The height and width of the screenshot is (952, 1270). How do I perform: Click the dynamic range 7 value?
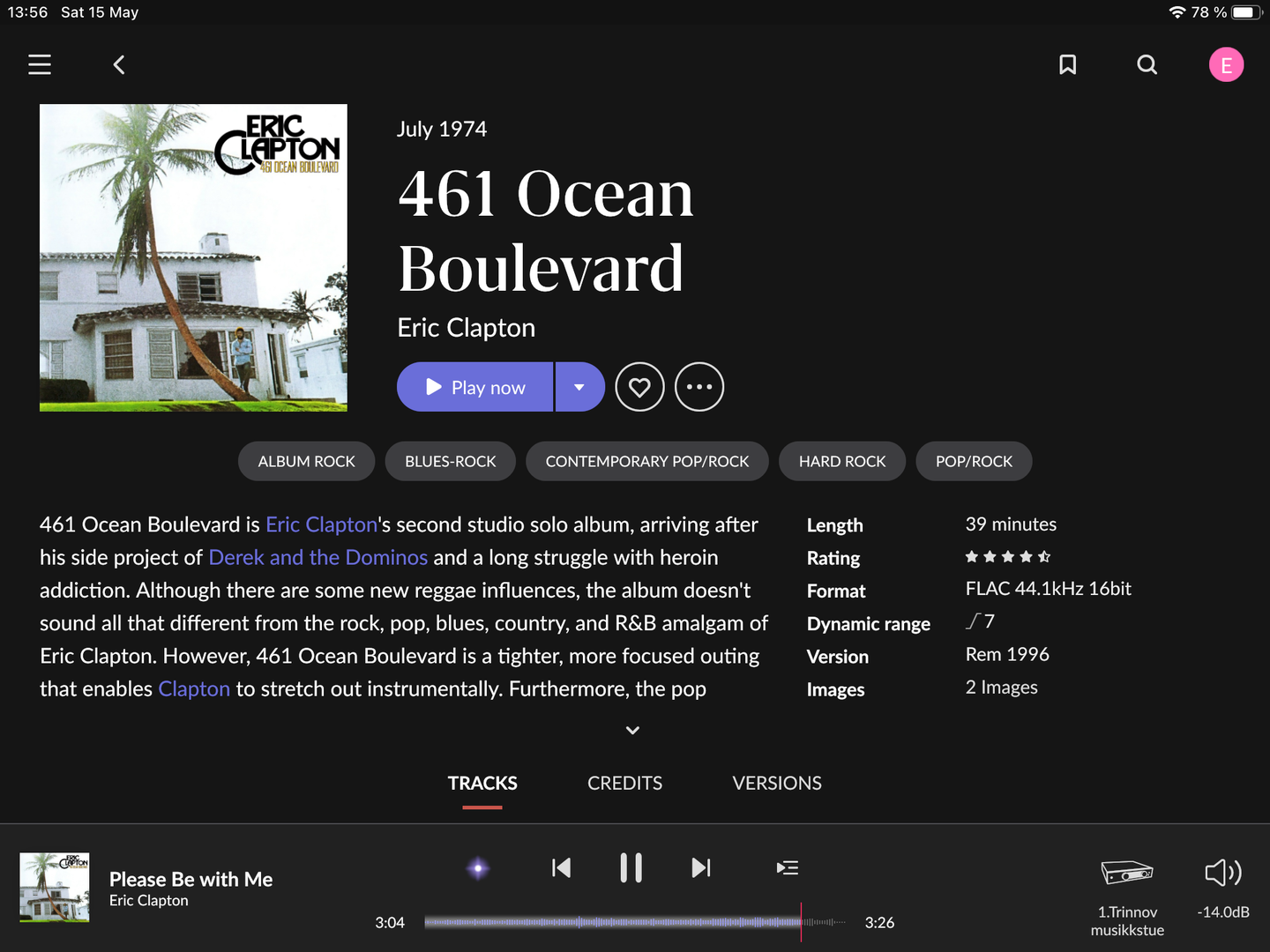point(981,621)
